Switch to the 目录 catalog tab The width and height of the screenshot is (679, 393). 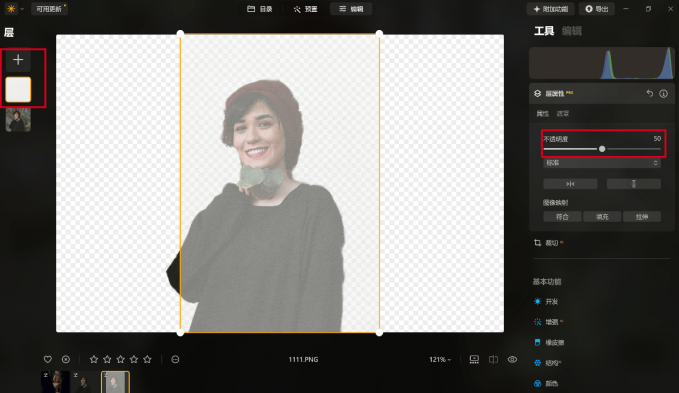tap(260, 9)
